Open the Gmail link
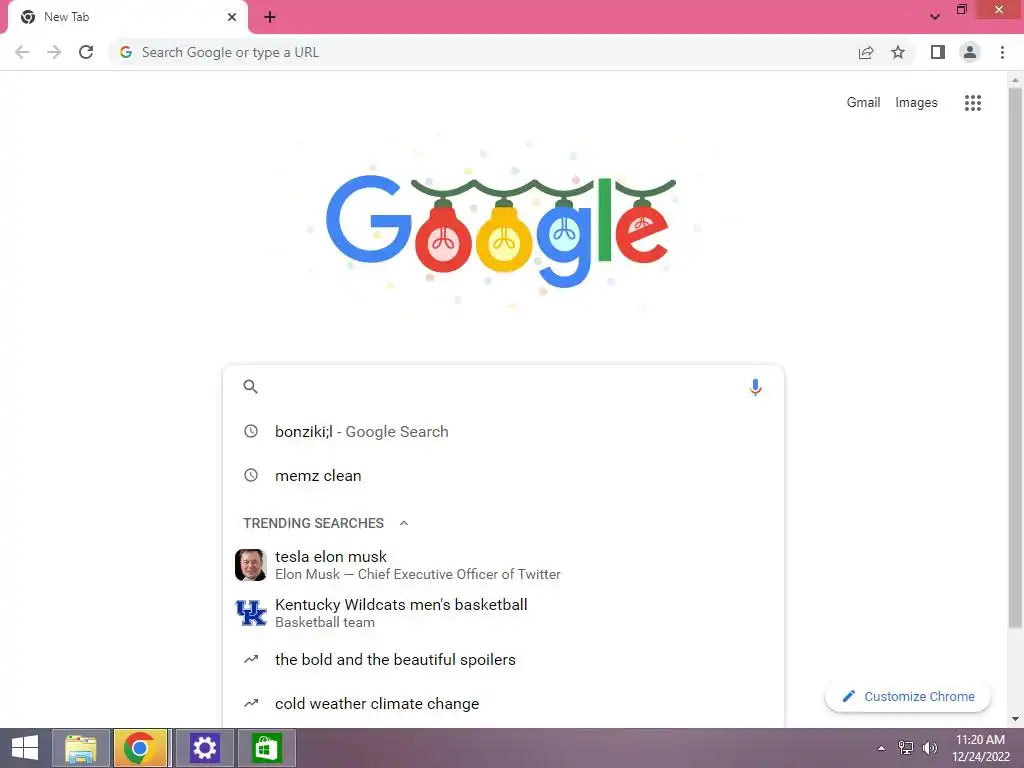This screenshot has height=768, width=1024. point(863,103)
